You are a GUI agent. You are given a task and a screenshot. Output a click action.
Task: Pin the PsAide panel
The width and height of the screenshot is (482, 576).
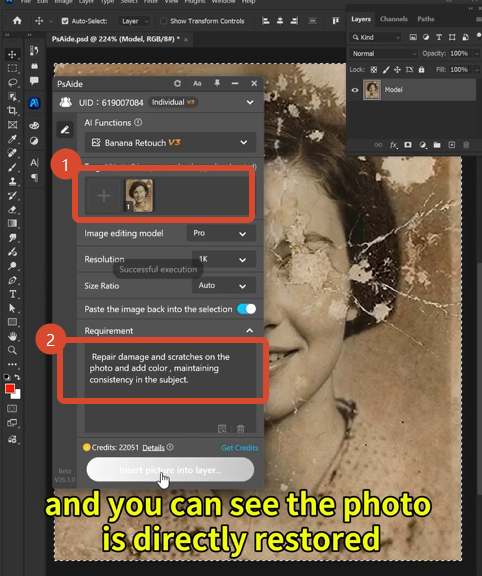[x=217, y=83]
